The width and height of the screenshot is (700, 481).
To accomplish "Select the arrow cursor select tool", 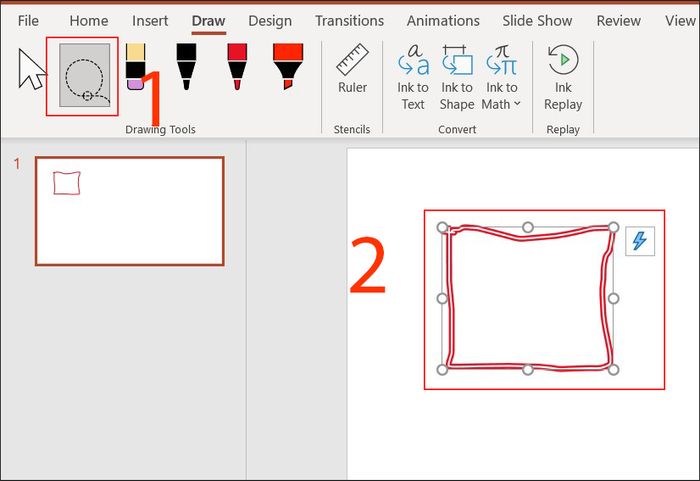I will pos(32,69).
